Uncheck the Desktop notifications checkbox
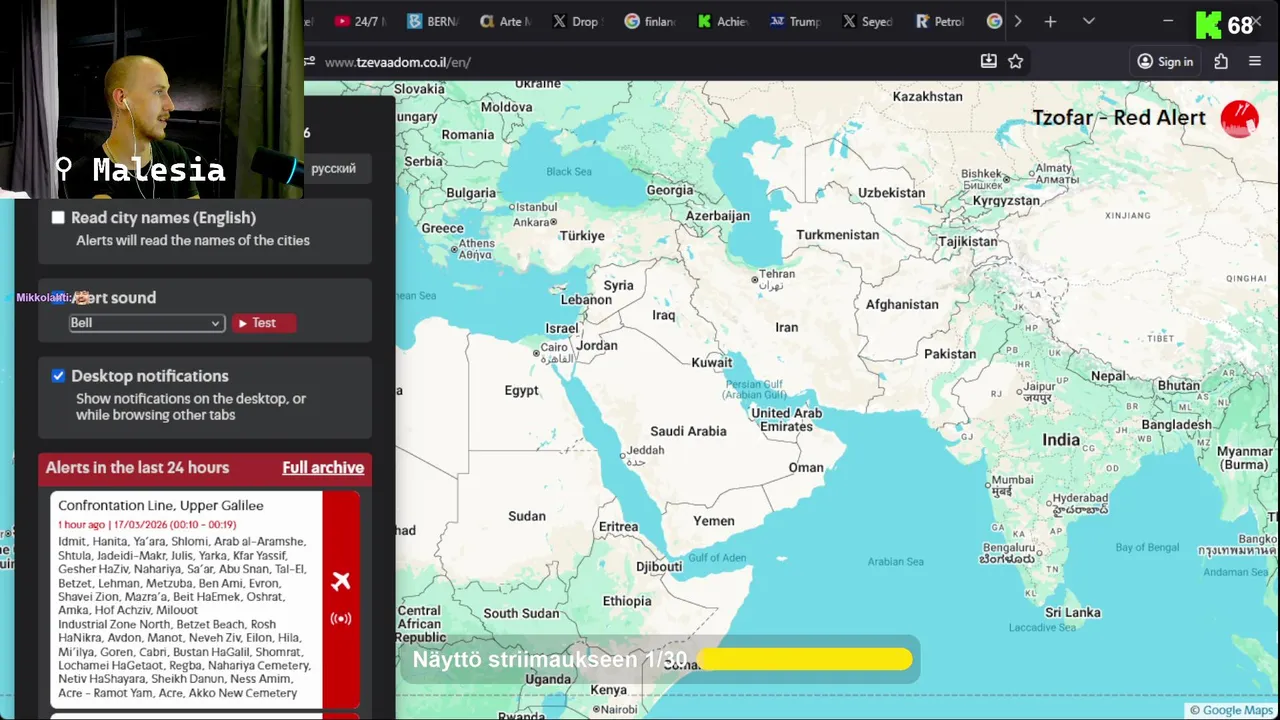 click(58, 376)
